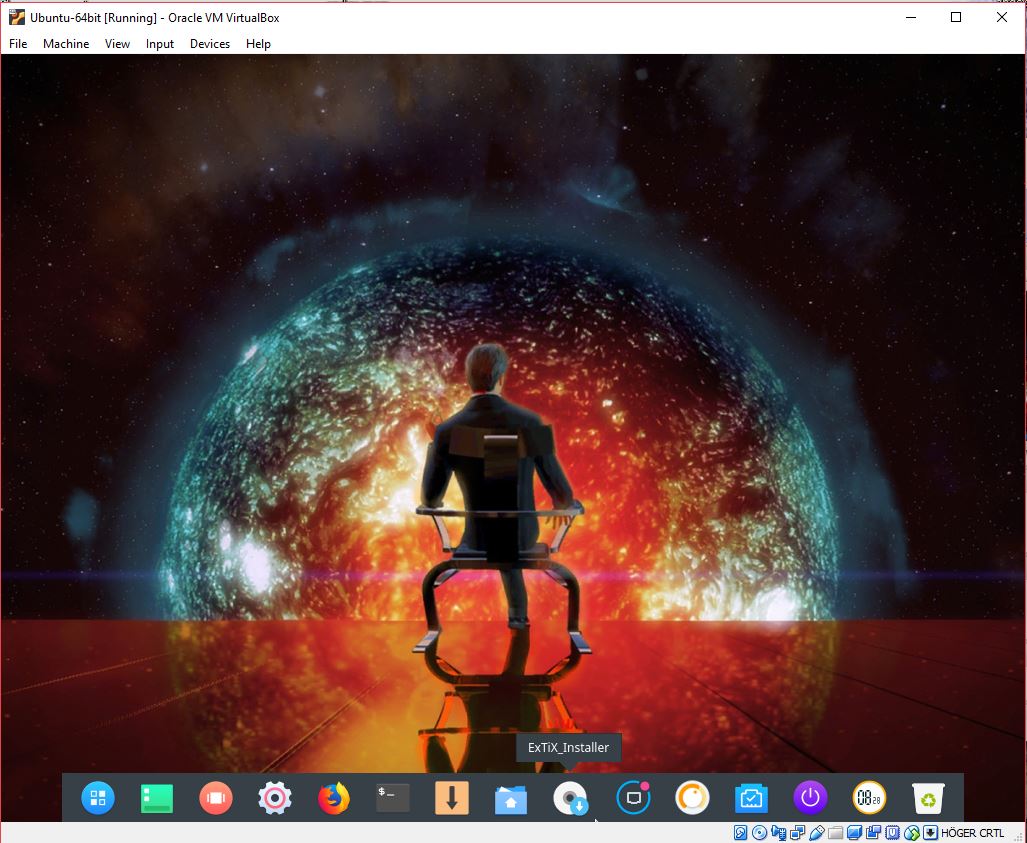Open the File menu

pos(18,44)
